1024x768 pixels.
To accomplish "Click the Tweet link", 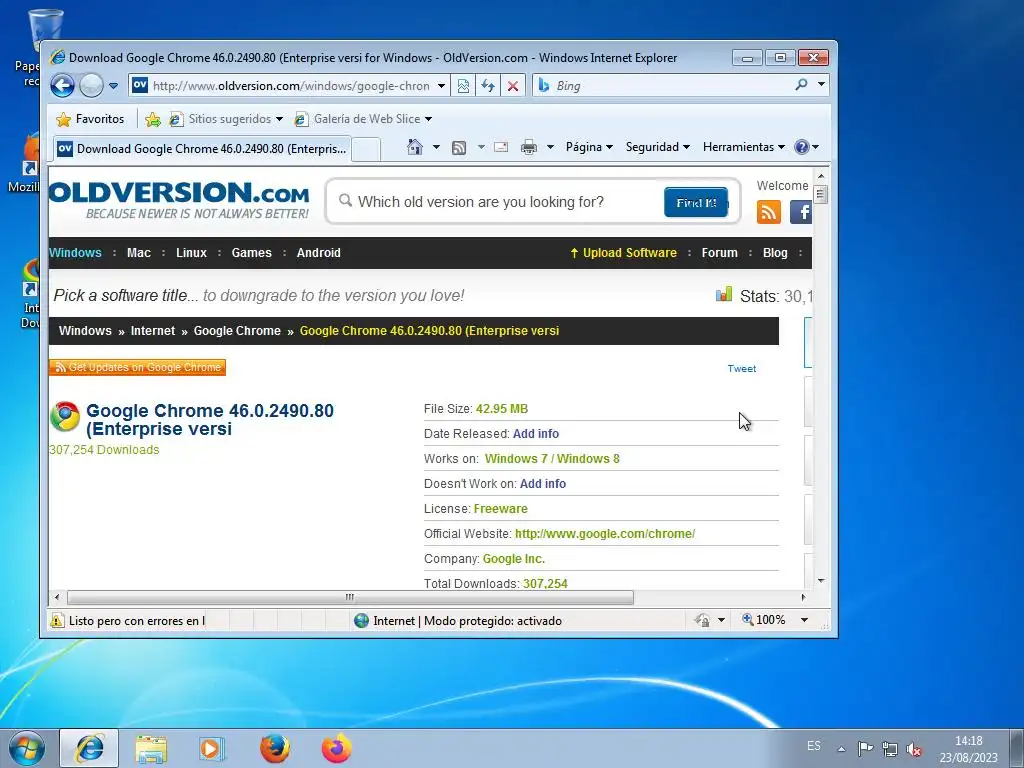I will (742, 368).
